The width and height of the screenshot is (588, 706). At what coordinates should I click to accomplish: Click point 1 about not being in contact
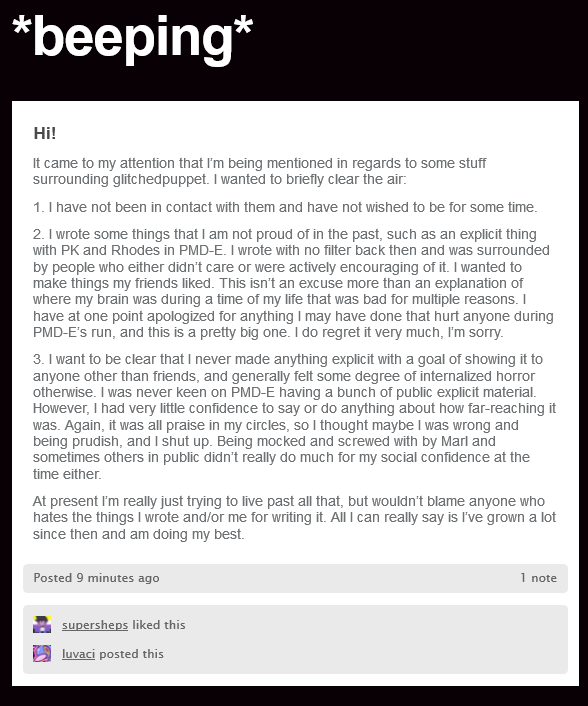(x=285, y=207)
